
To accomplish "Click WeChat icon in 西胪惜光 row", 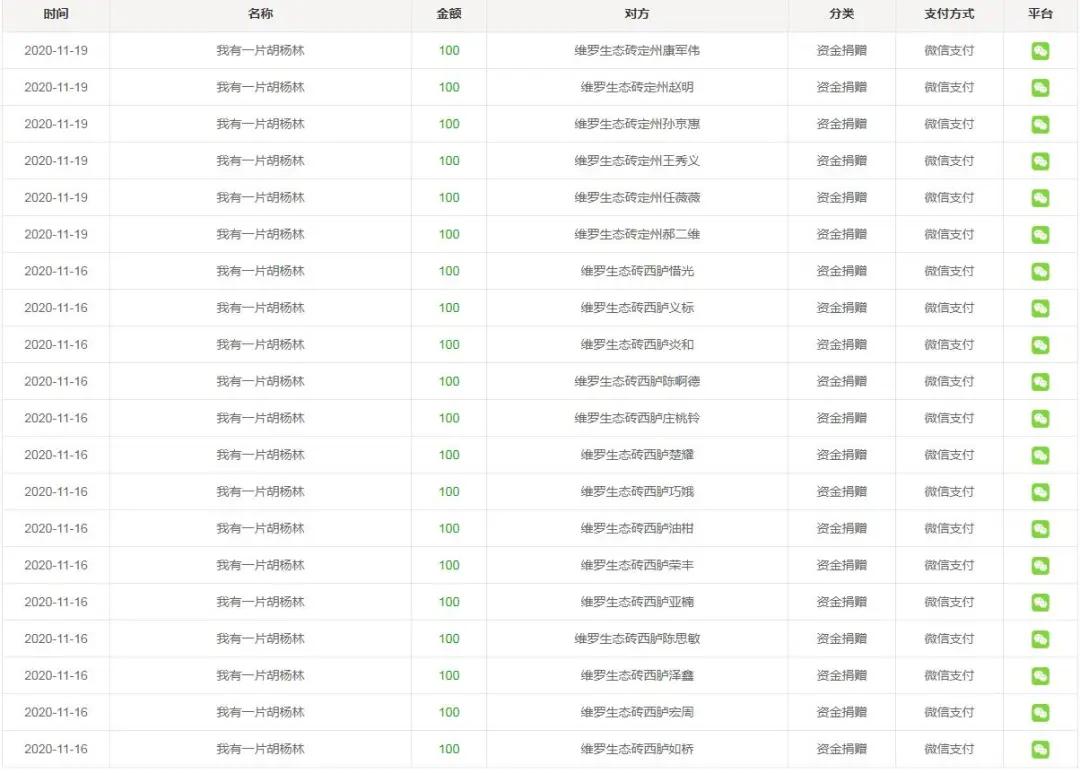I will pyautogui.click(x=1040, y=271).
